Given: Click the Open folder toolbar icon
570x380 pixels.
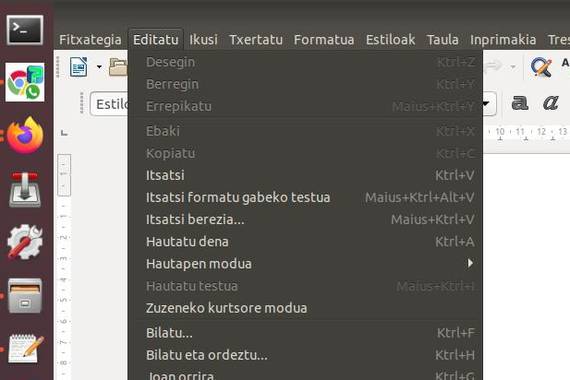Looking at the screenshot, I should 118,67.
